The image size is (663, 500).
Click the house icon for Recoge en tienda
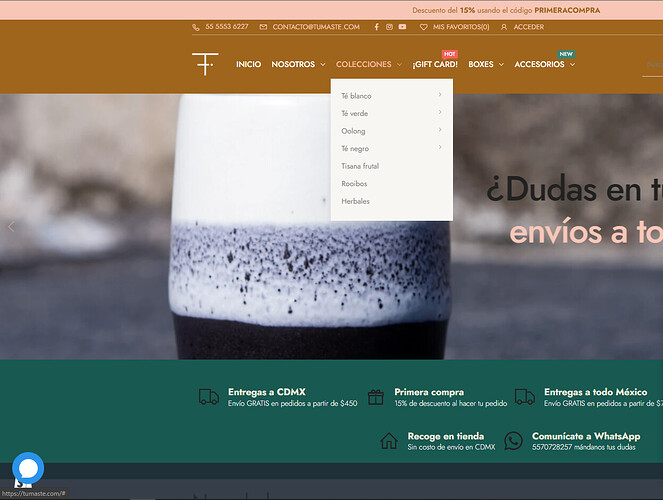click(389, 441)
